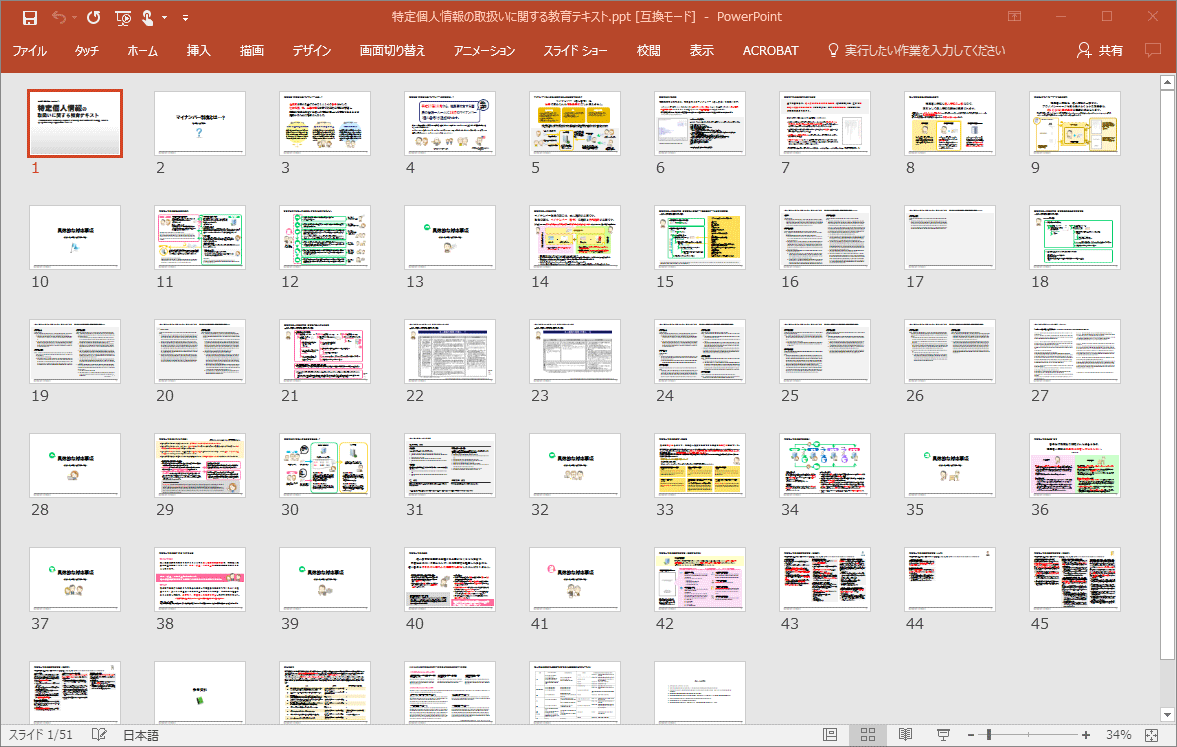The image size is (1177, 747).
Task: Toggle Touch/Mouse mode hand icon
Action: click(148, 17)
